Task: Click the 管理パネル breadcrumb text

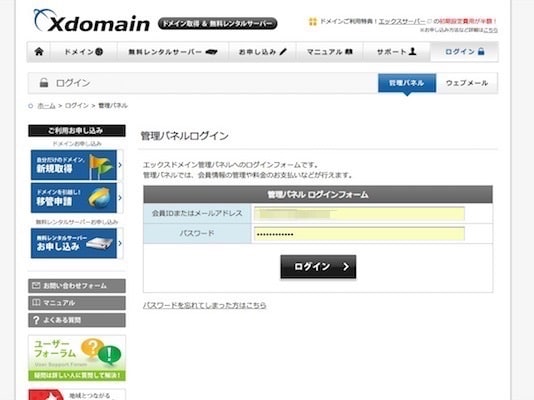Action: click(113, 106)
